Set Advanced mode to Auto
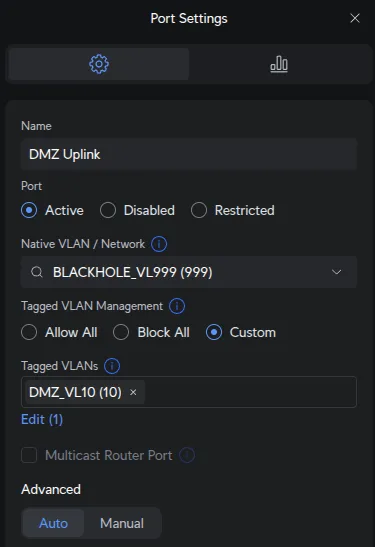Viewport: 375px width, 547px height. click(x=53, y=523)
